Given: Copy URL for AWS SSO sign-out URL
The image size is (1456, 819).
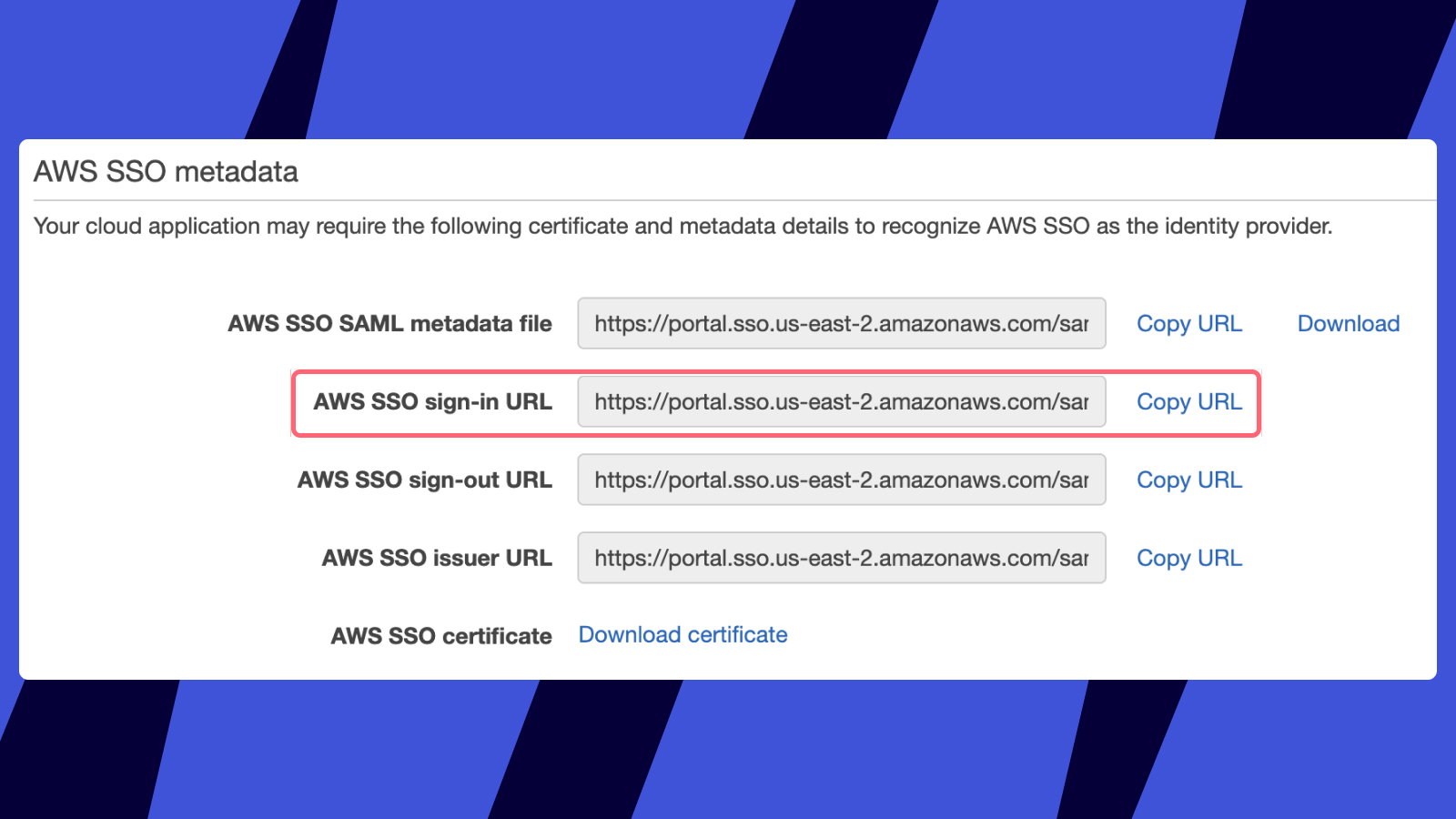Looking at the screenshot, I should tap(1188, 480).
